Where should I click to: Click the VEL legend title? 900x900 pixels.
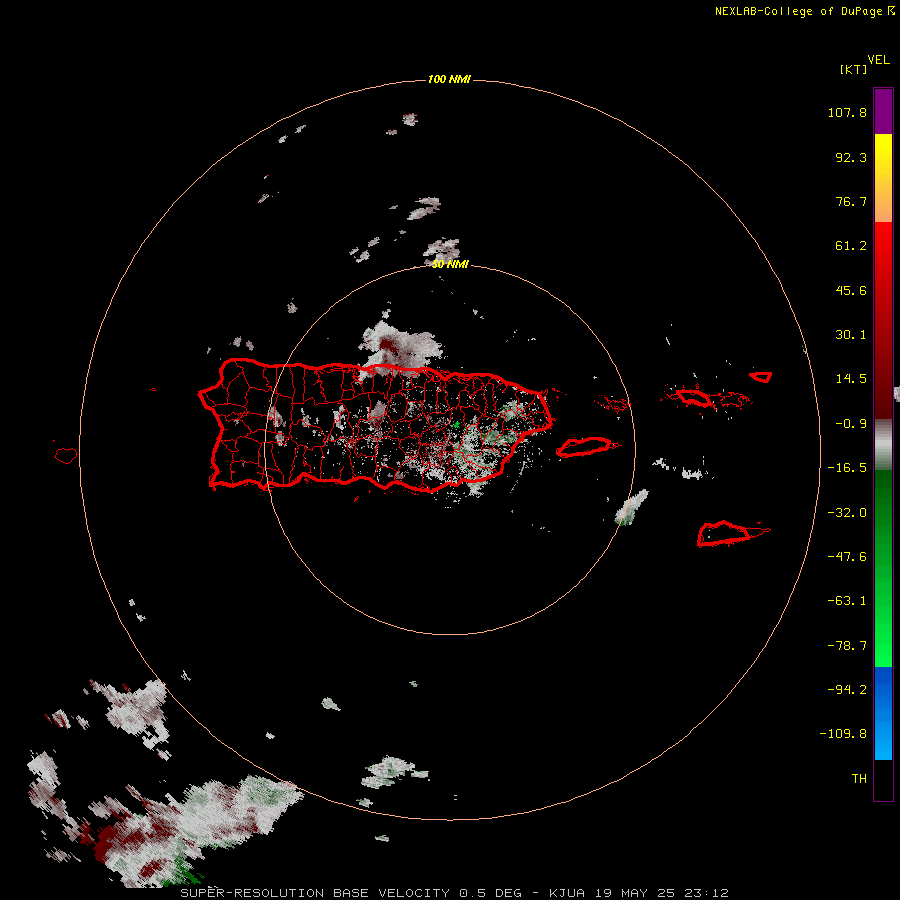click(x=879, y=60)
